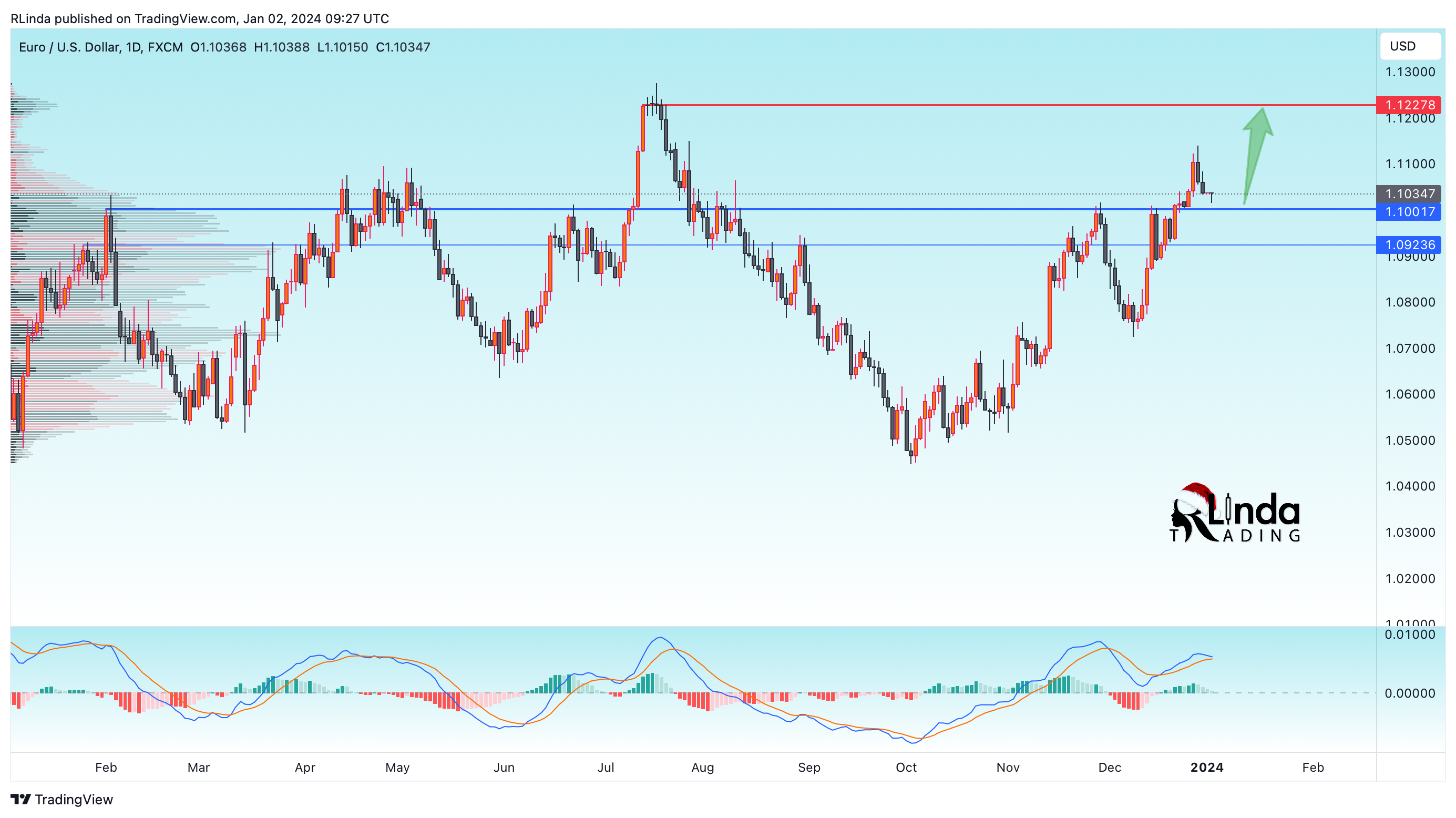Viewport: 1456px width, 818px height.
Task: Click the 1.10347 current price label
Action: [1409, 194]
